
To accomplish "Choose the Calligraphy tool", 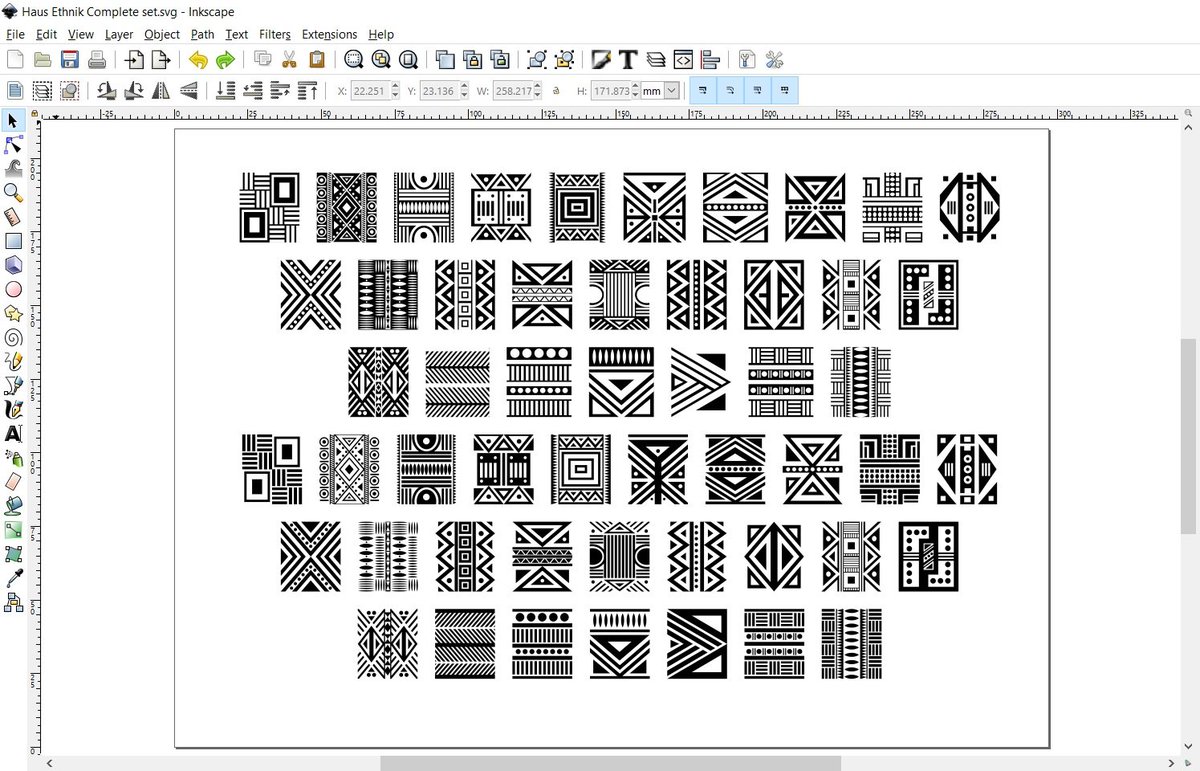I will click(13, 409).
